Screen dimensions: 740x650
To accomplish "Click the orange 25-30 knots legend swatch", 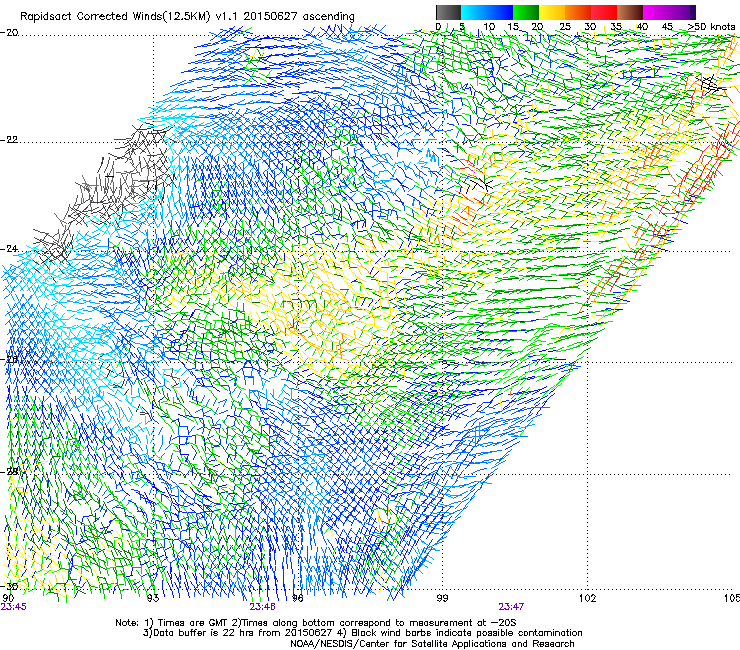I will pos(578,12).
